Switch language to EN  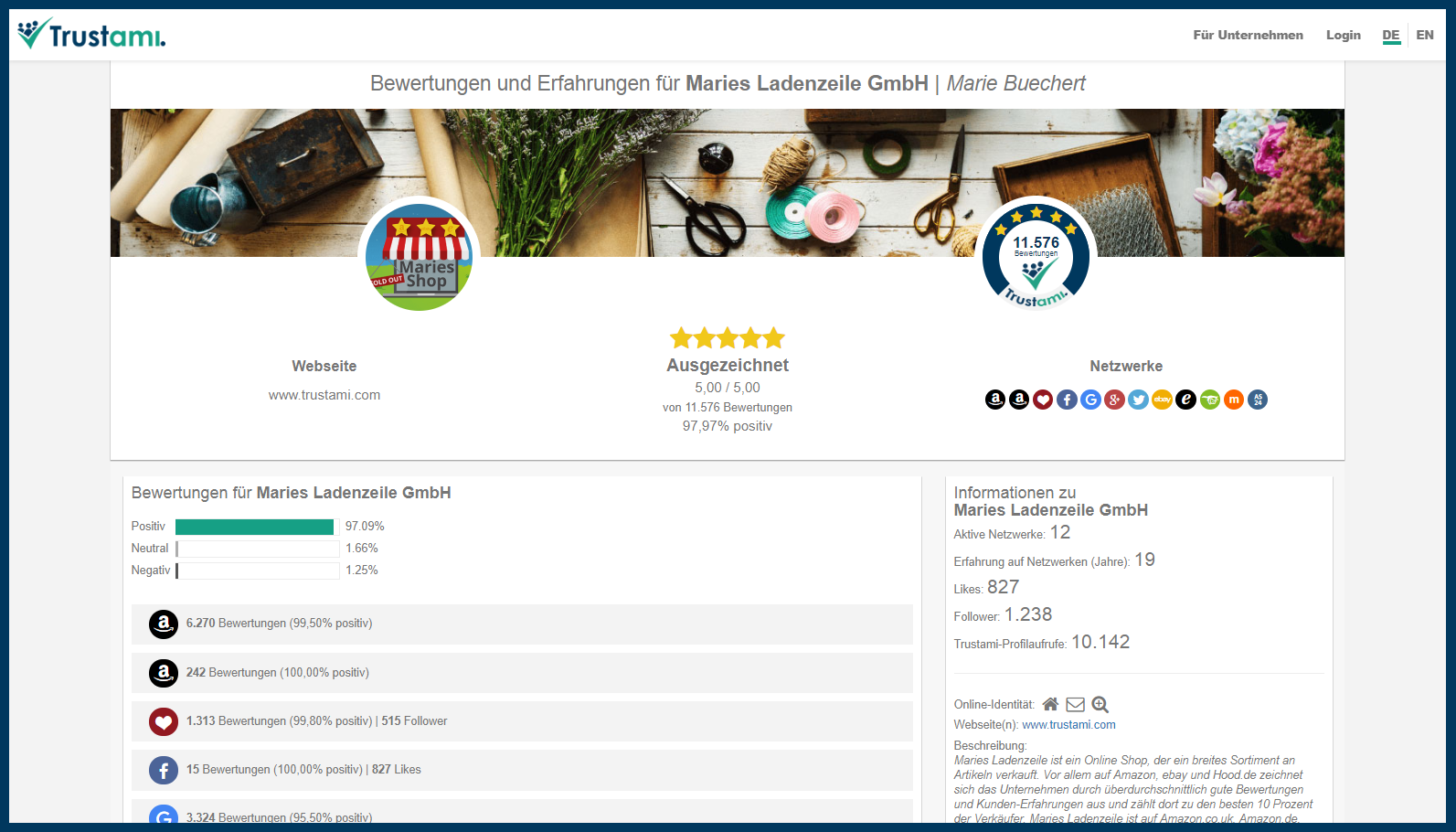1425,35
